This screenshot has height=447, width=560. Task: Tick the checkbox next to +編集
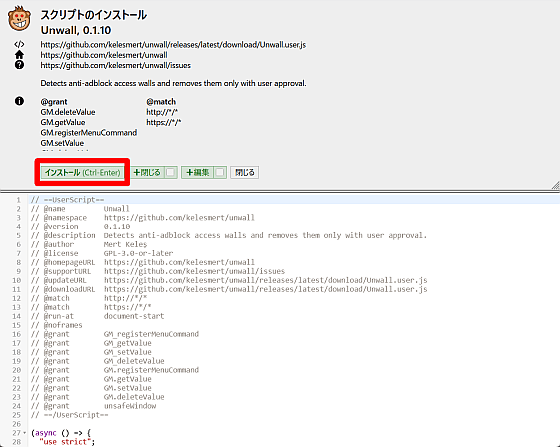coord(220,172)
